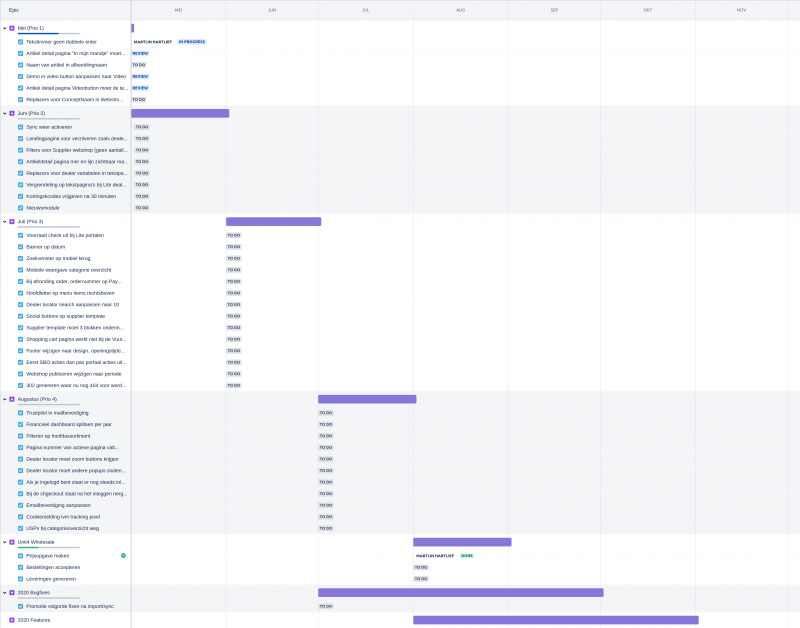The height and width of the screenshot is (628, 800).
Task: Click the task icon for Leveringen genereren
Action: pyautogui.click(x=20, y=578)
